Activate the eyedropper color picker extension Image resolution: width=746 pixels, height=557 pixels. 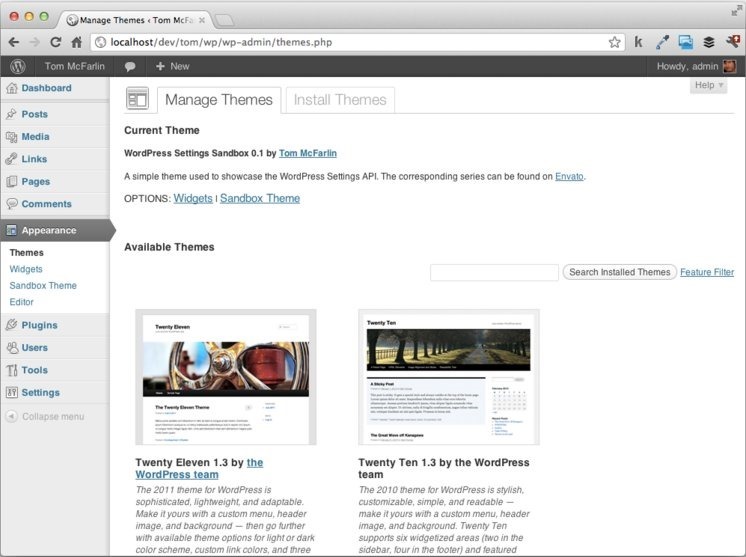tap(662, 42)
